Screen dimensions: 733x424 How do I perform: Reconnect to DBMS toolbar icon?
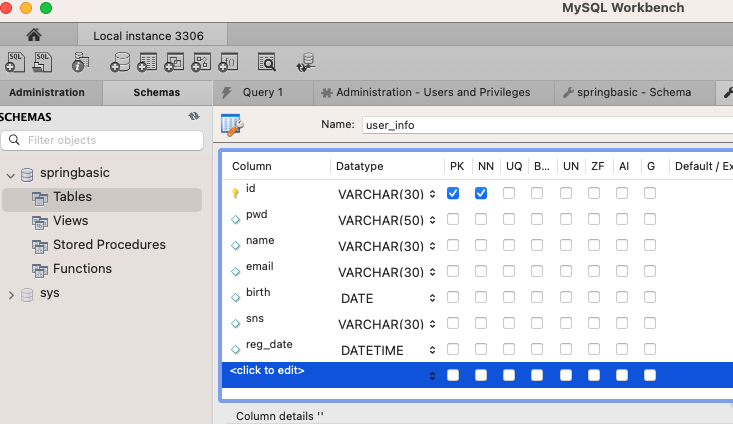pos(306,62)
